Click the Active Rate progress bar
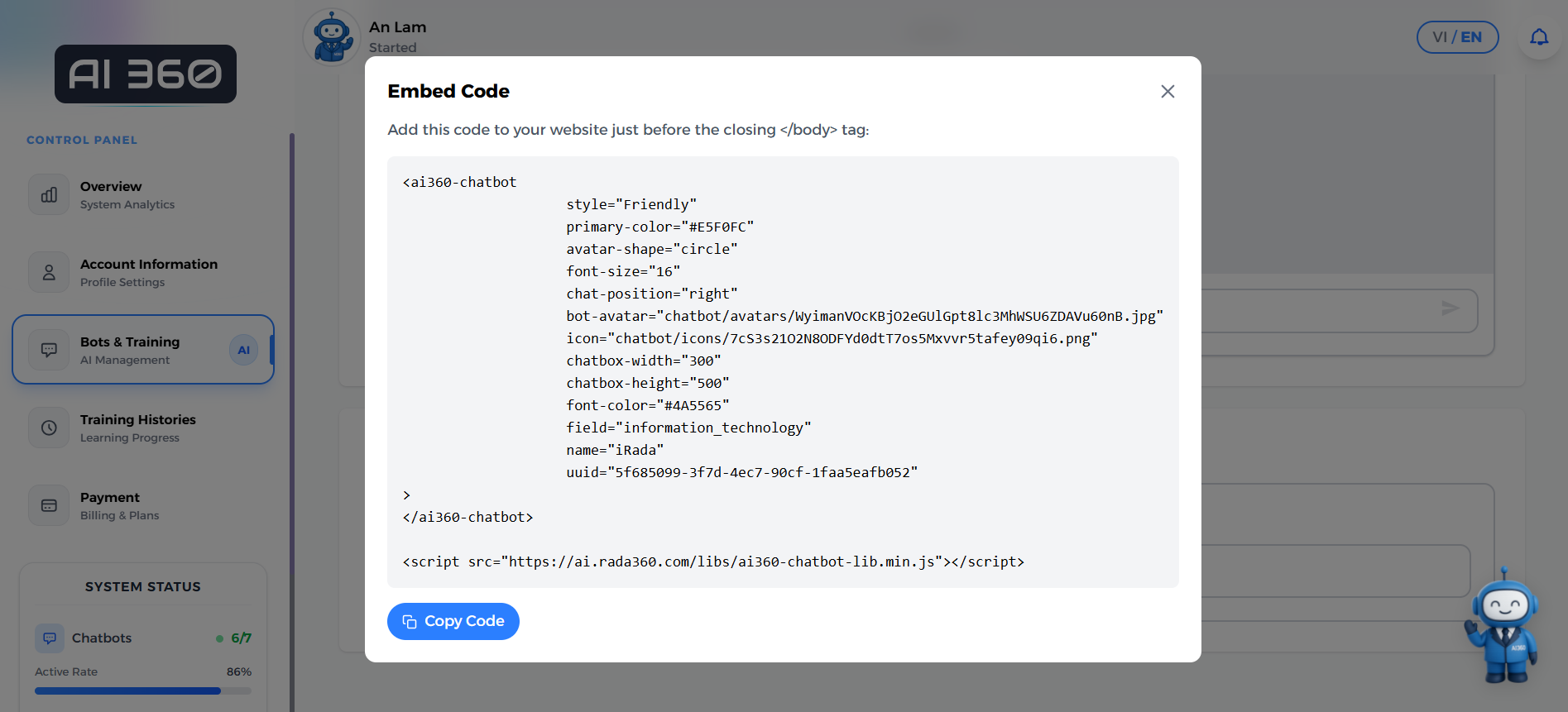 click(x=143, y=690)
